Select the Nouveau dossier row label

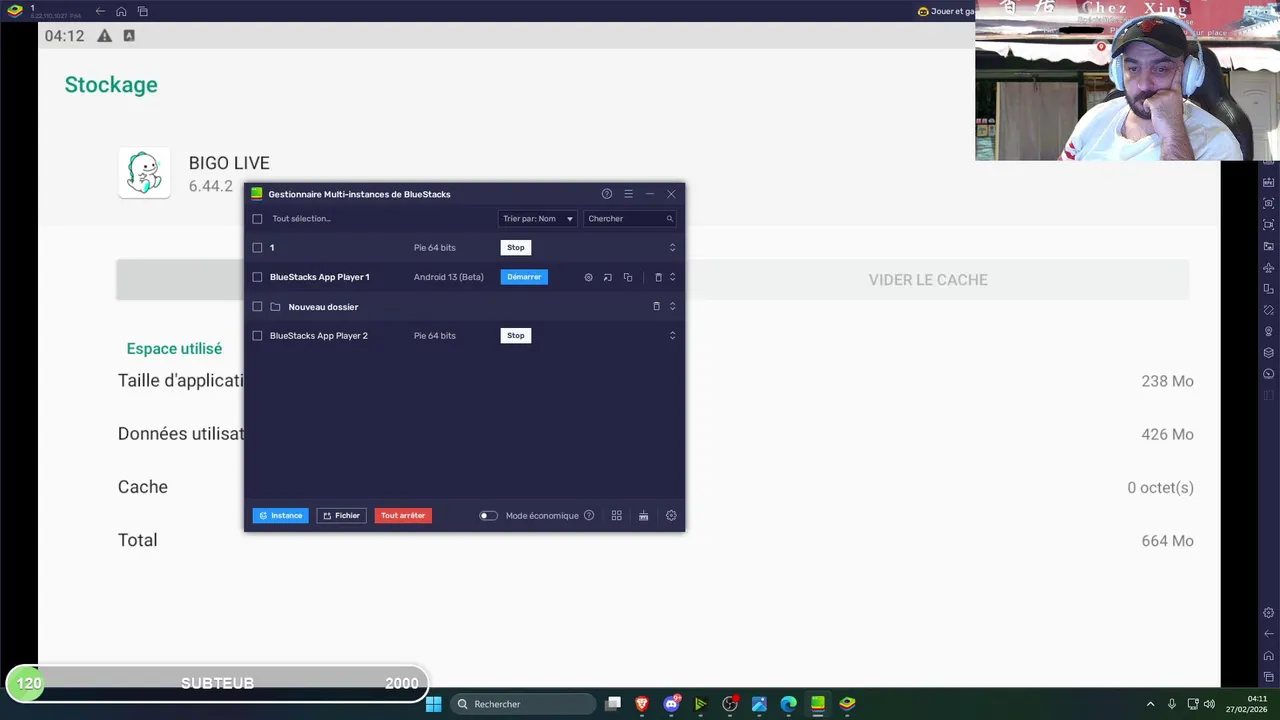(x=323, y=307)
